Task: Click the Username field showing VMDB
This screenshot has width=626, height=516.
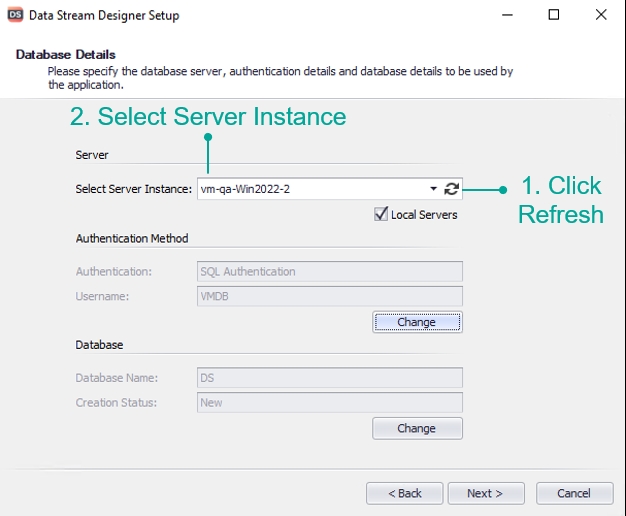Action: [x=330, y=296]
